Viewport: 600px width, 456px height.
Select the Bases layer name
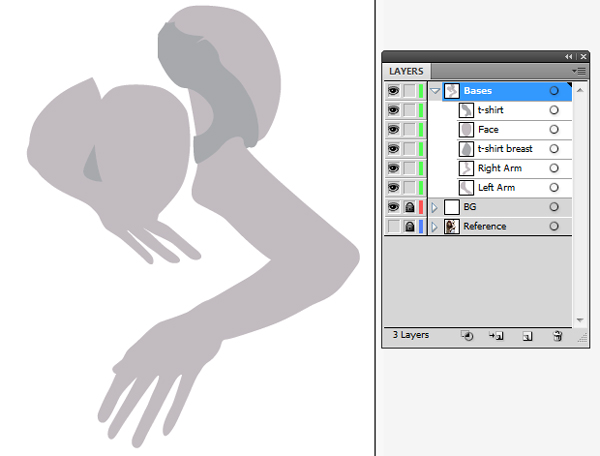[478, 91]
